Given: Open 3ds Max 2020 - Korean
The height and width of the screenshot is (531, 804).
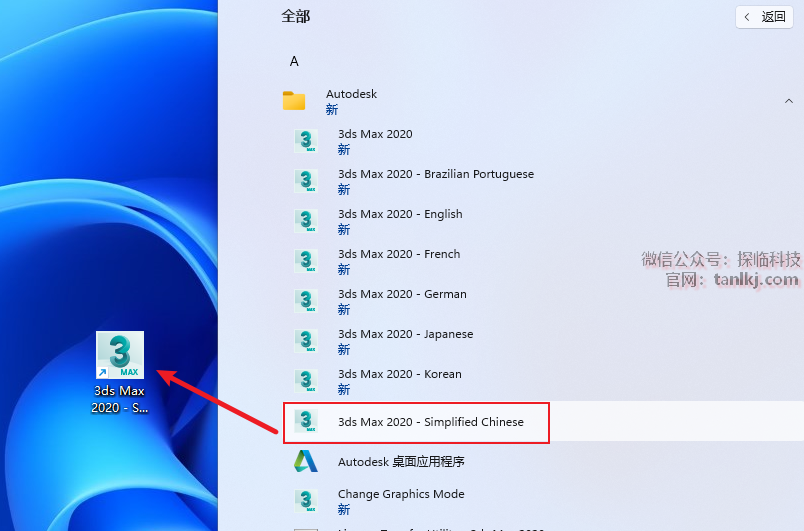Looking at the screenshot, I should tap(399, 374).
